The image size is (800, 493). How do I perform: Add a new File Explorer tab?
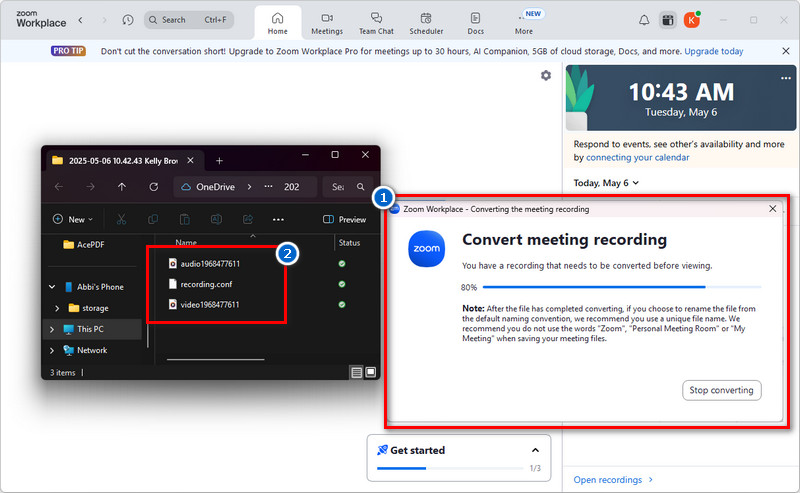pyautogui.click(x=219, y=161)
